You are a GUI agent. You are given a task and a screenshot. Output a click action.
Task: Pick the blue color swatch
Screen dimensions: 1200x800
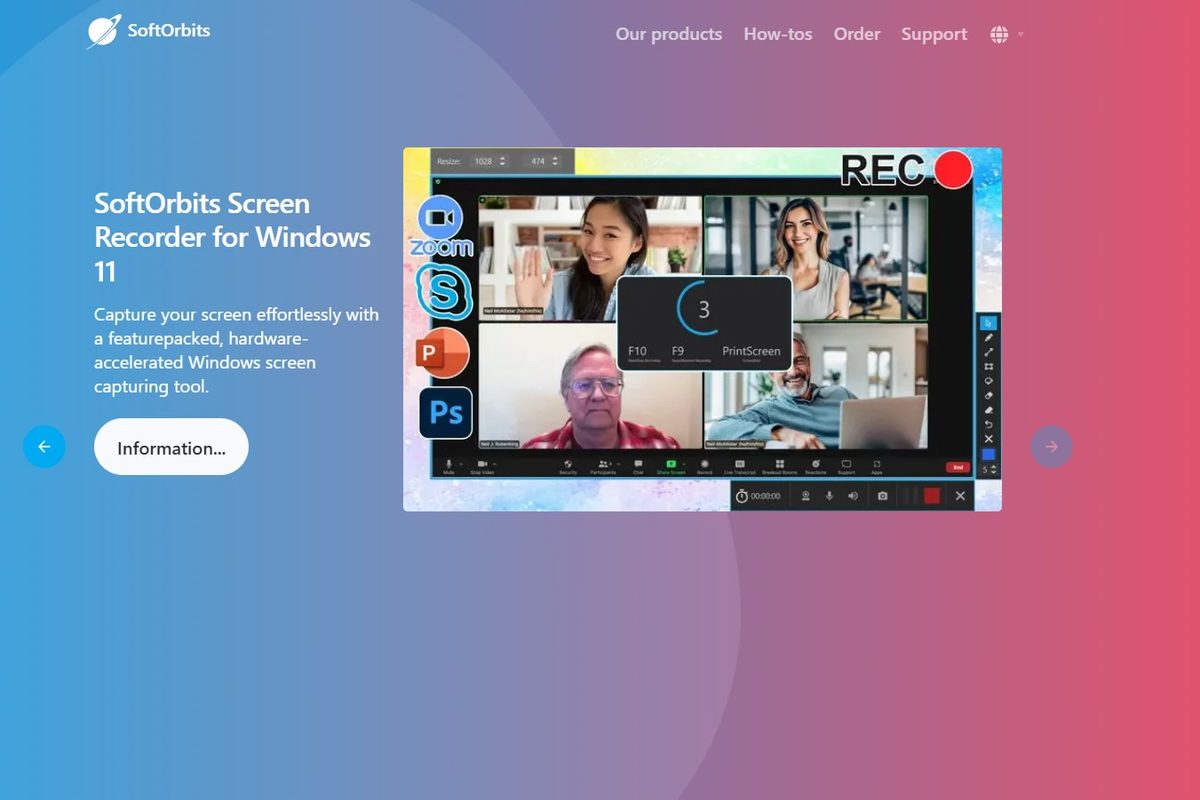pos(988,454)
